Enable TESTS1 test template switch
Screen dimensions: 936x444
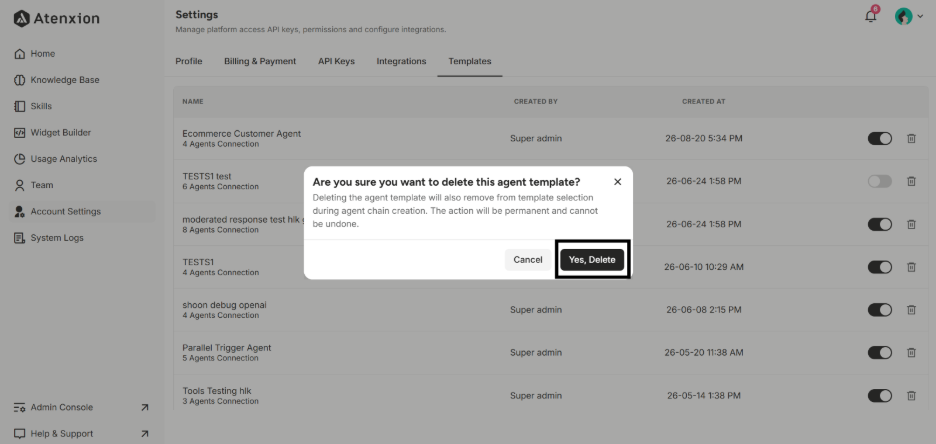(x=879, y=181)
